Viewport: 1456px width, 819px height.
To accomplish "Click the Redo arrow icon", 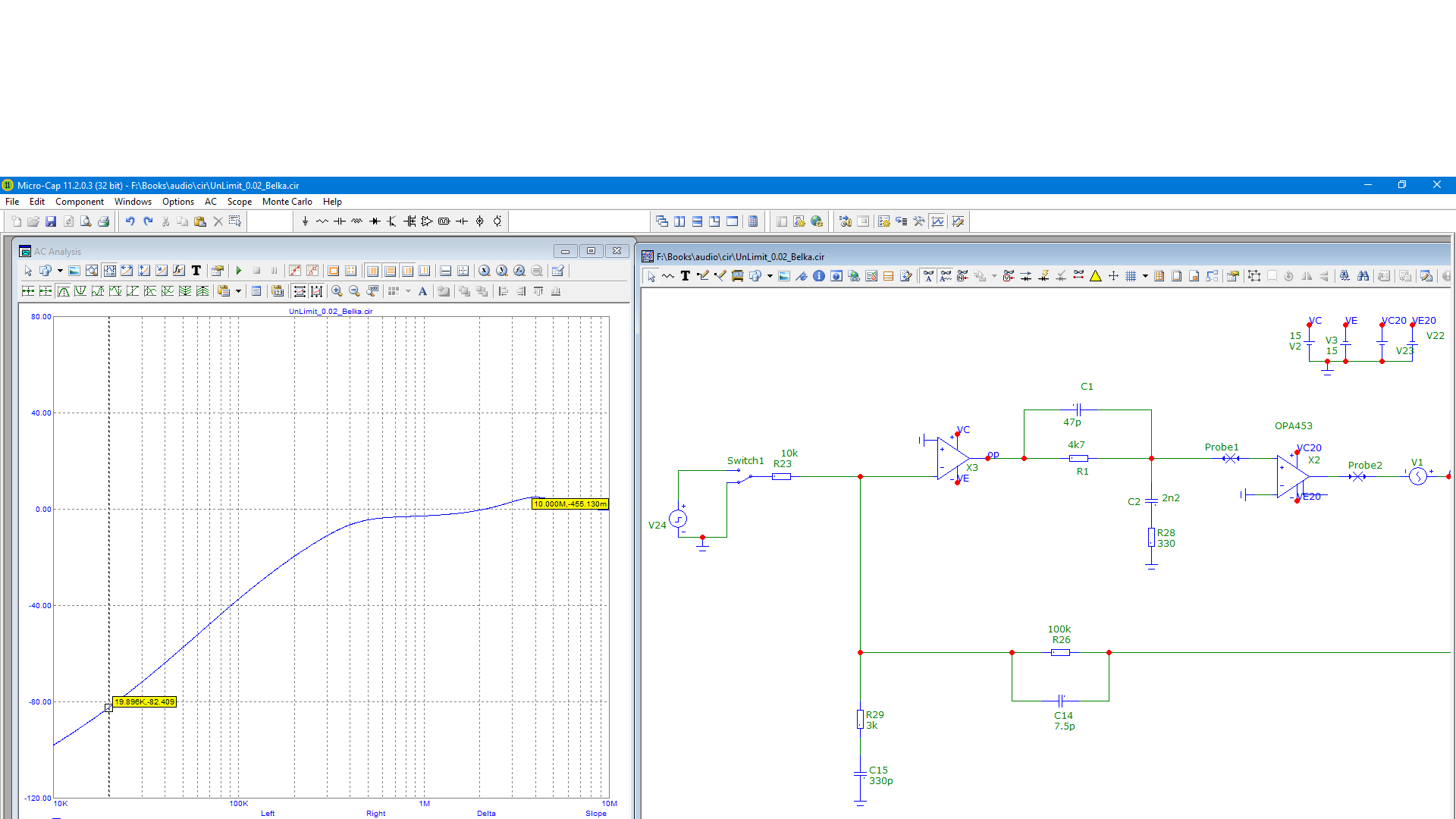I will tap(148, 221).
